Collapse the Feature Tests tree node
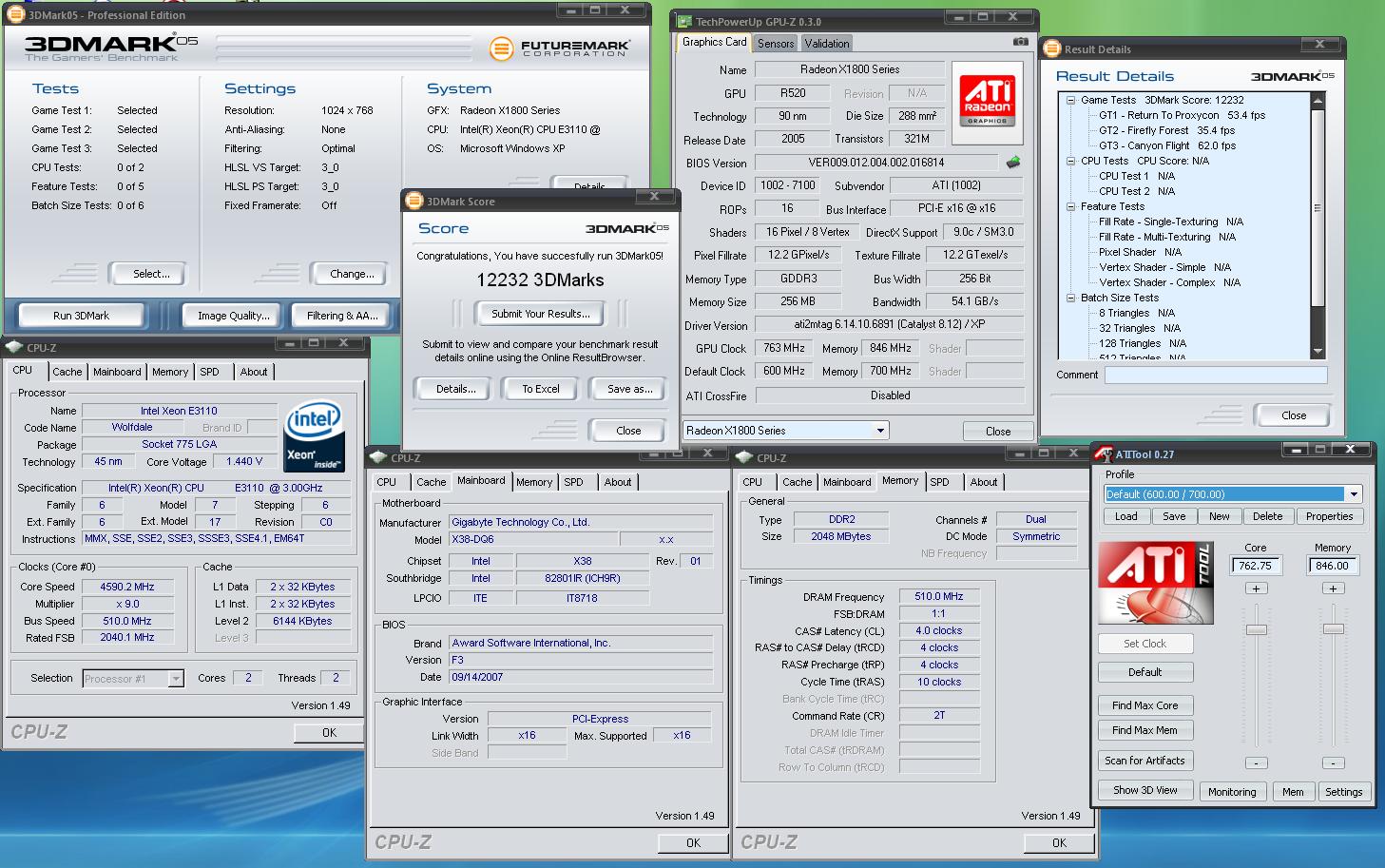Screen dimensions: 1385x868 [1071, 206]
